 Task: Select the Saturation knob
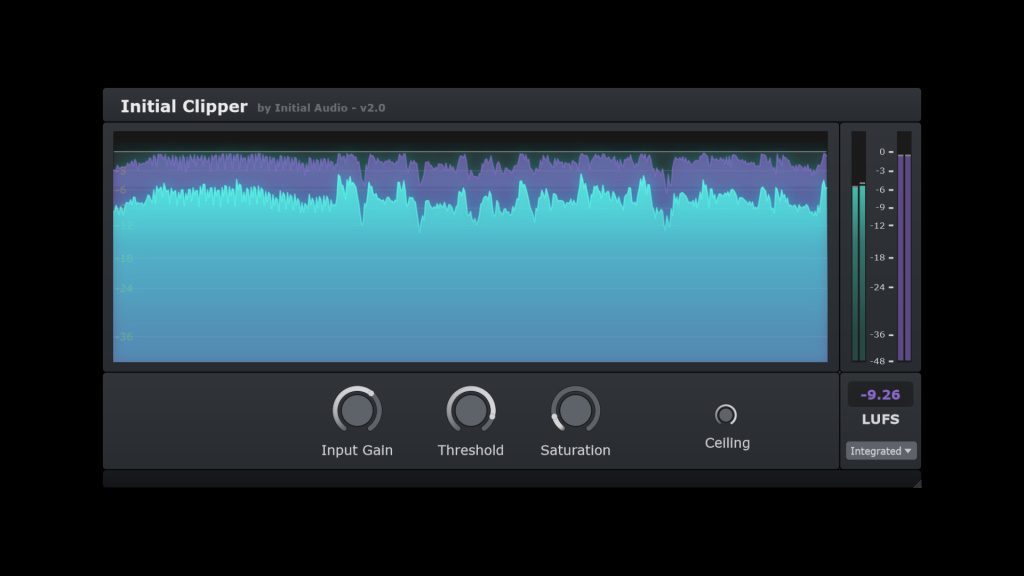tap(575, 410)
